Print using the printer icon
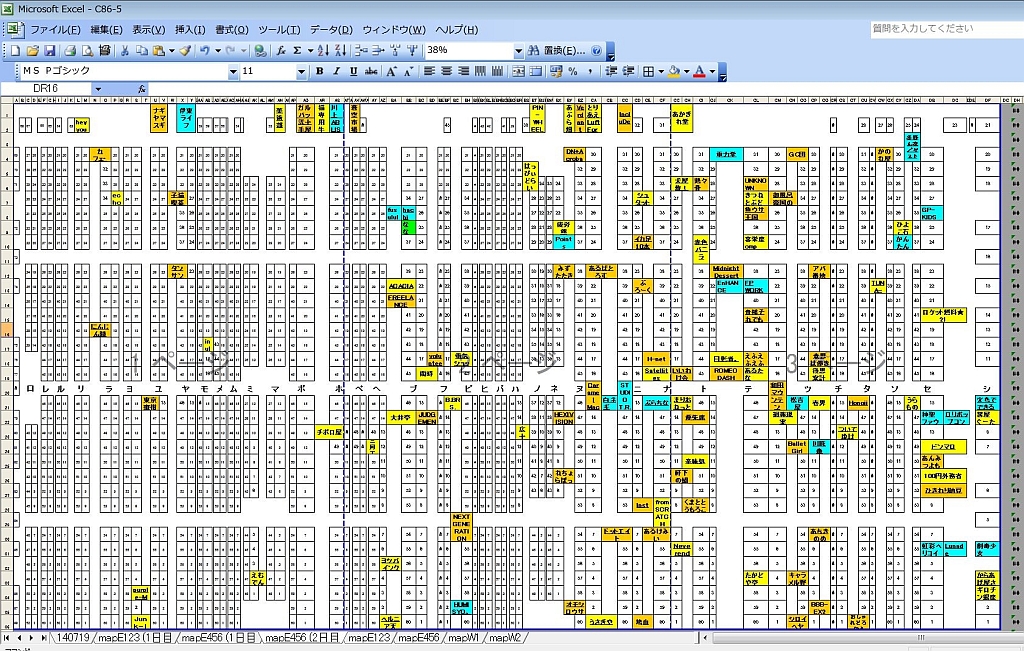This screenshot has height=651, width=1024. pyautogui.click(x=70, y=50)
